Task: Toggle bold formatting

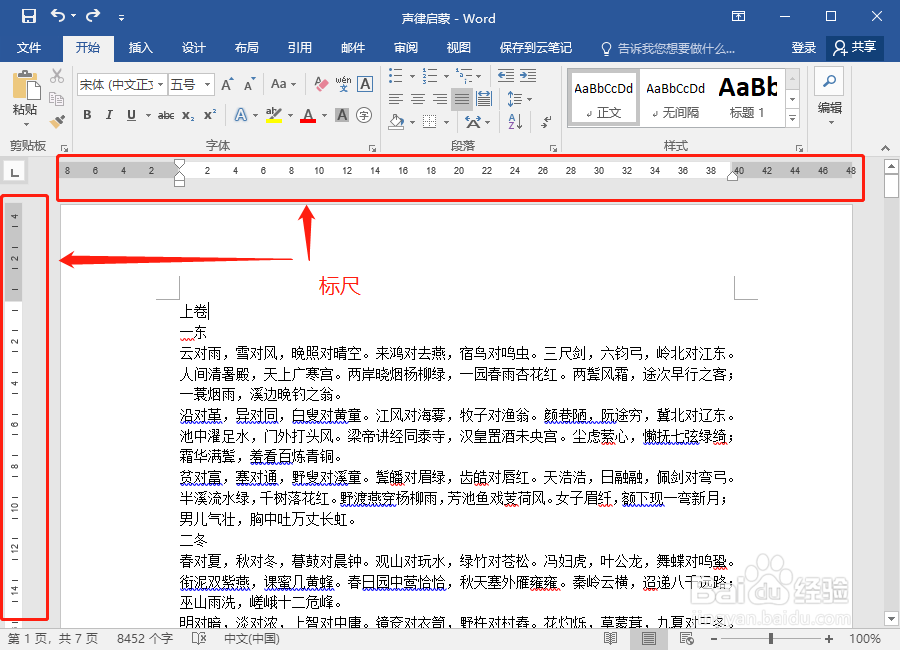Action: coord(87,115)
